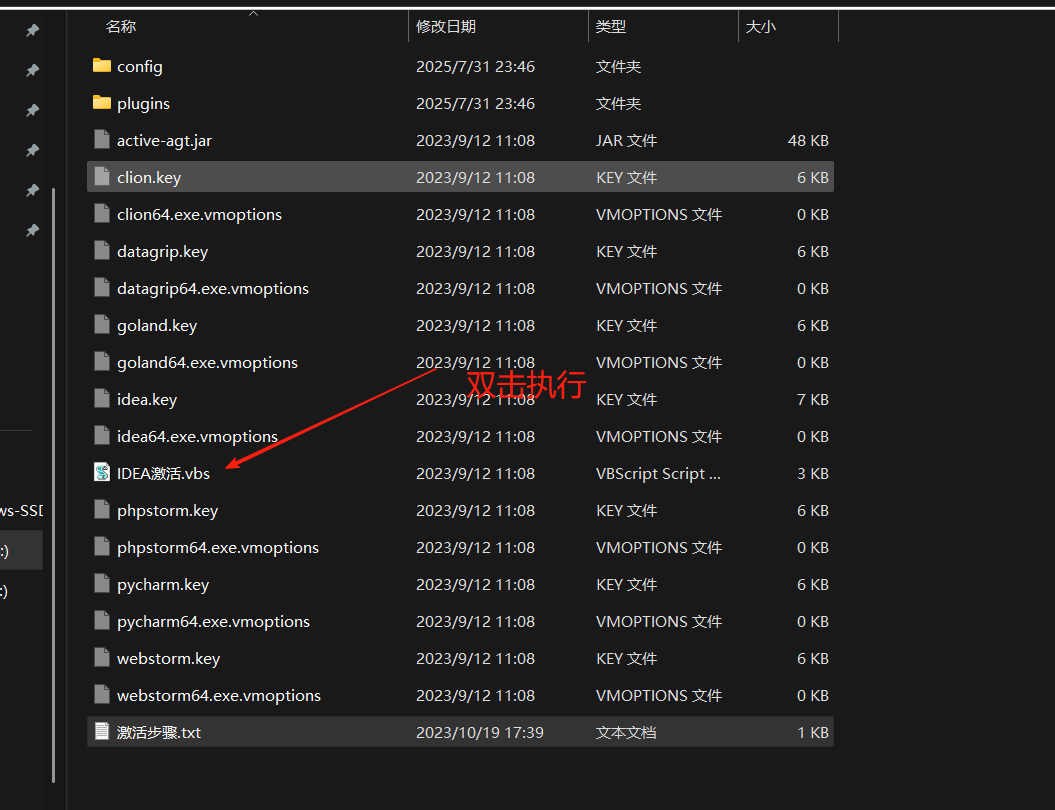The image size is (1055, 810).
Task: Select the webstorm64.exe.vmoptions file name
Action: coord(219,696)
